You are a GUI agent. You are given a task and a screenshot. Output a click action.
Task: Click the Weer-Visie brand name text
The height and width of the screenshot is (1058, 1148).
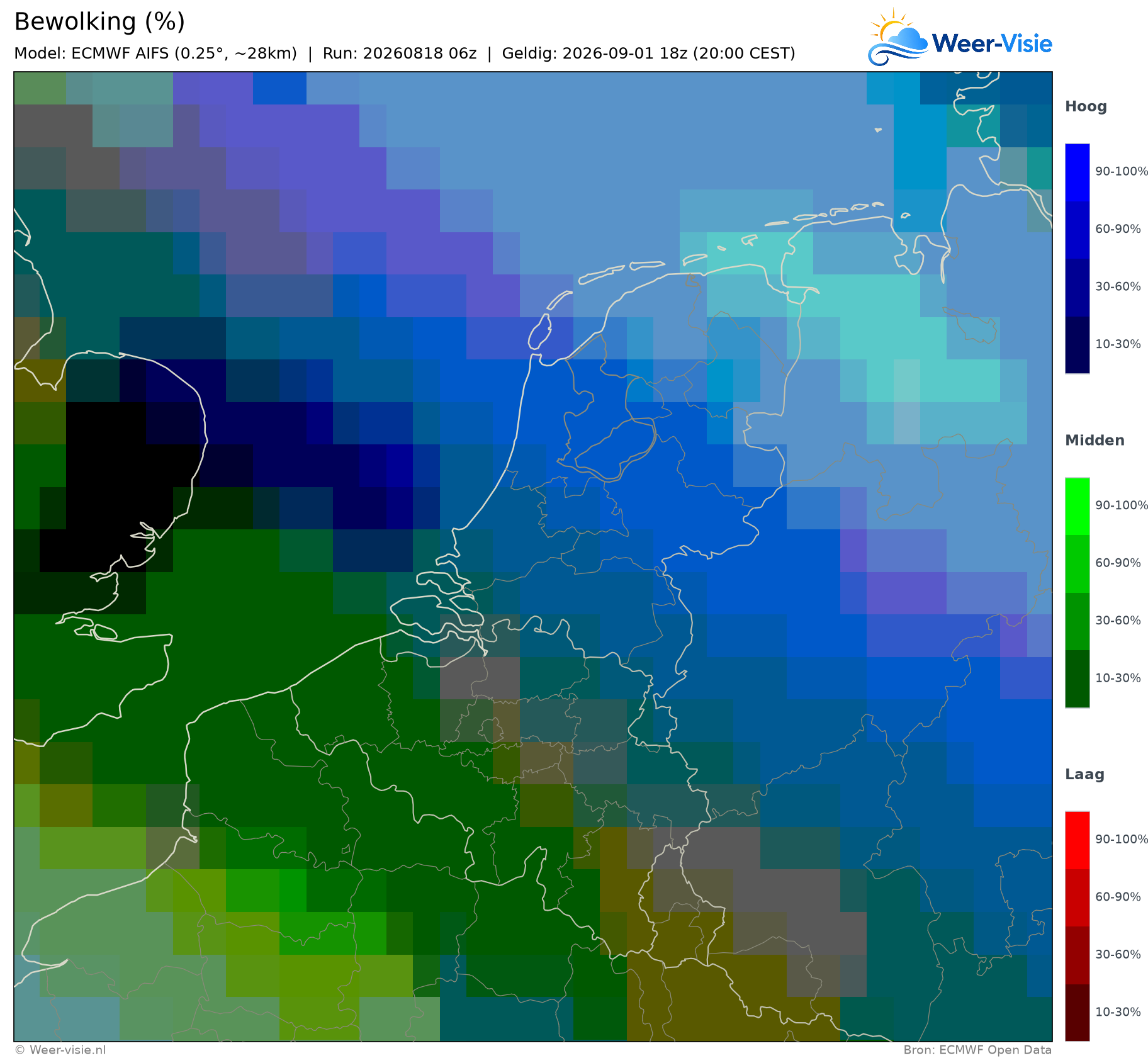992,43
